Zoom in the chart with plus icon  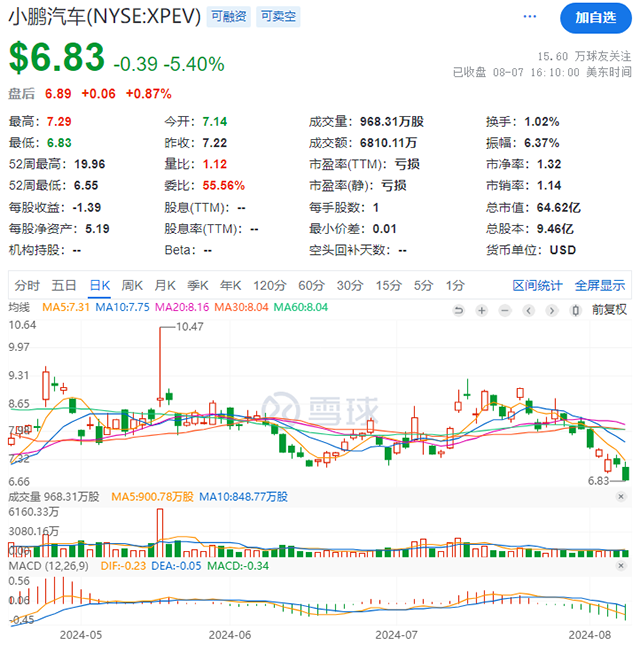tap(482, 310)
